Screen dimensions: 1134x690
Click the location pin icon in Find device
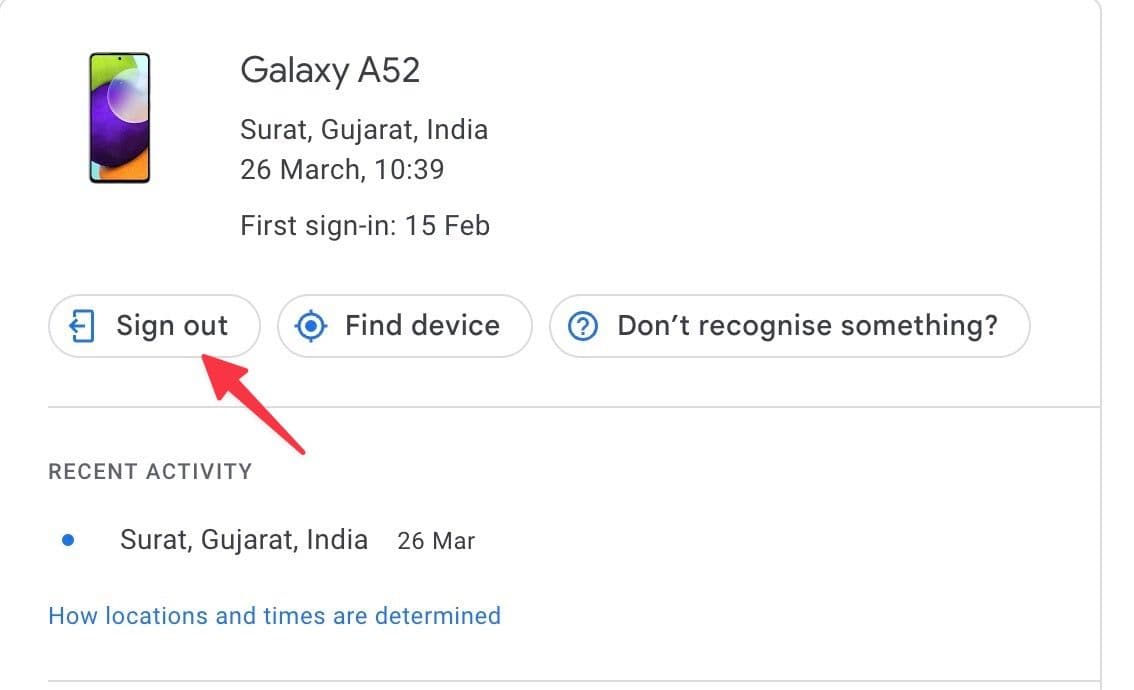point(311,326)
